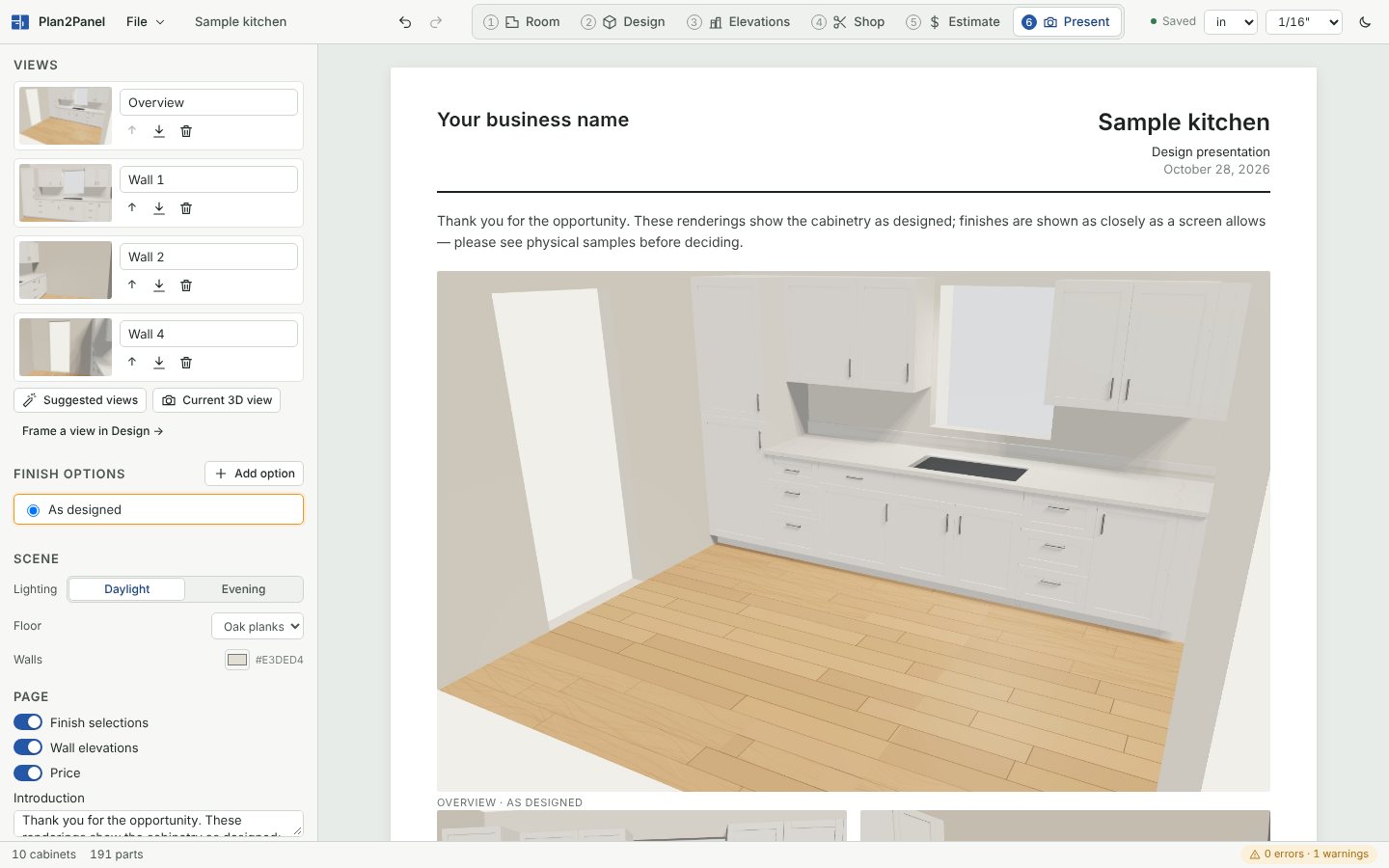Toggle Wall elevations switch
The width and height of the screenshot is (1389, 868).
click(28, 747)
